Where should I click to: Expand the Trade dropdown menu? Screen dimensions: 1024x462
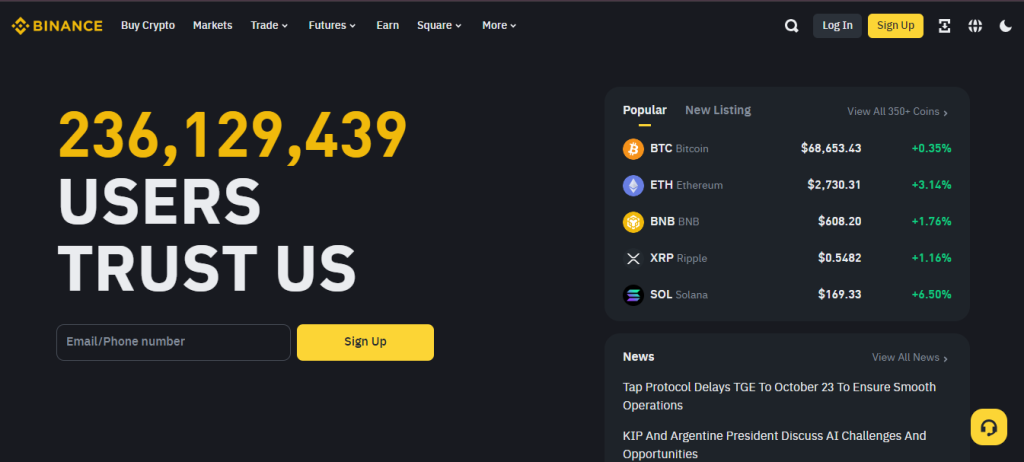[x=270, y=25]
